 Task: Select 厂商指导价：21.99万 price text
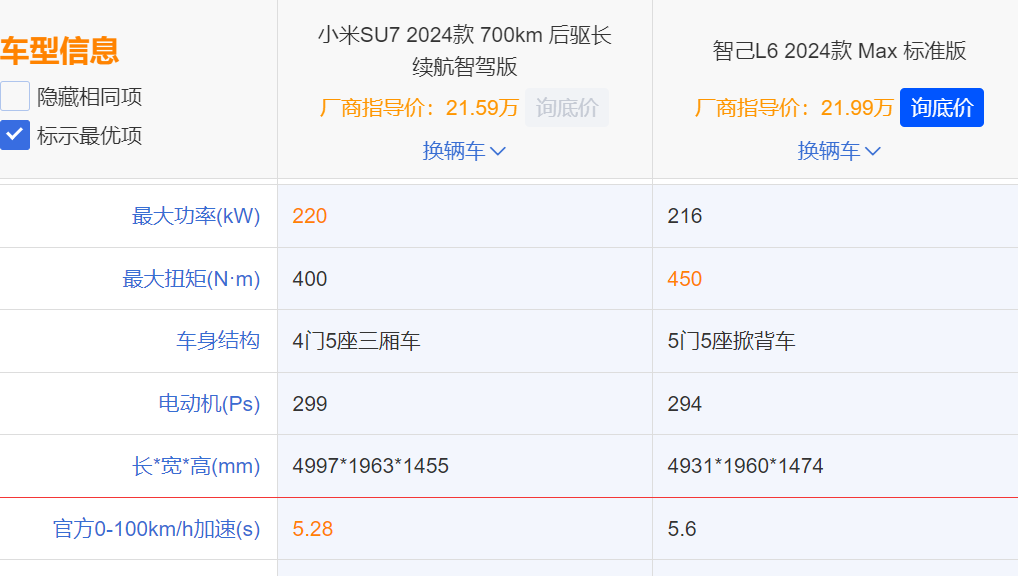click(793, 107)
